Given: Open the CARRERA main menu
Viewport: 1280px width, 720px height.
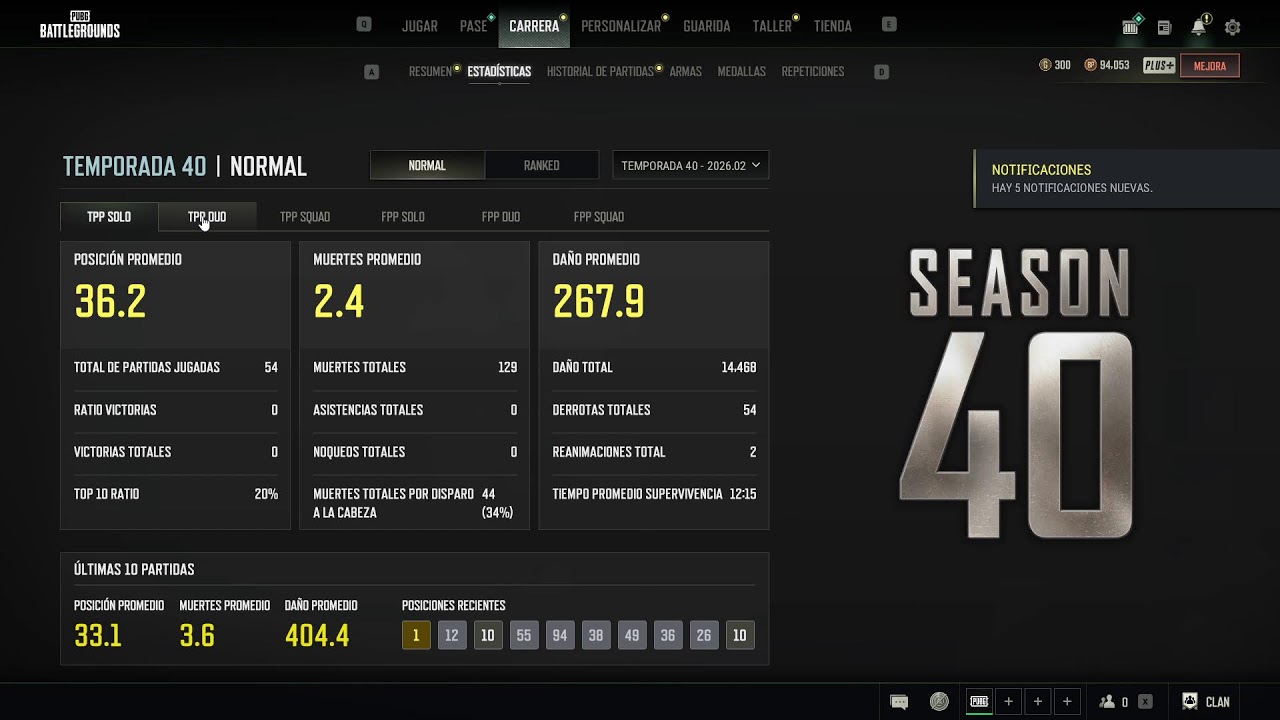Looking at the screenshot, I should tap(534, 26).
